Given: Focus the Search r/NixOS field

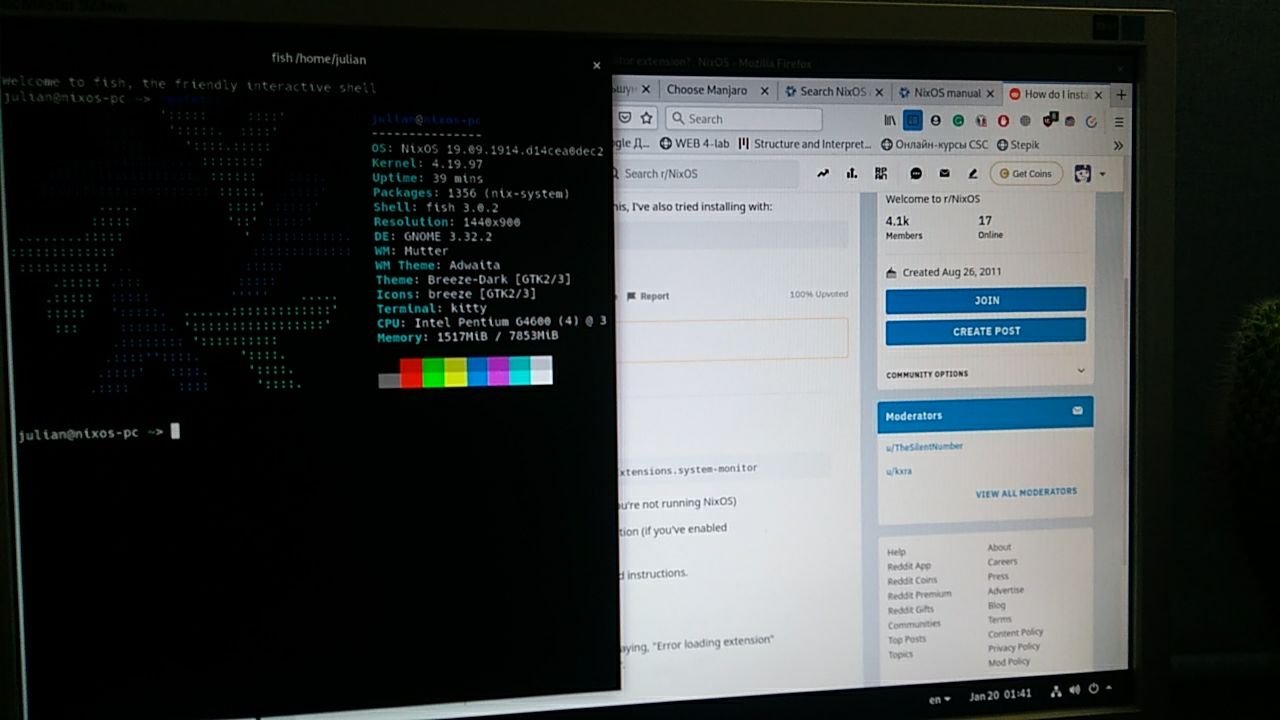Looking at the screenshot, I should (x=706, y=173).
